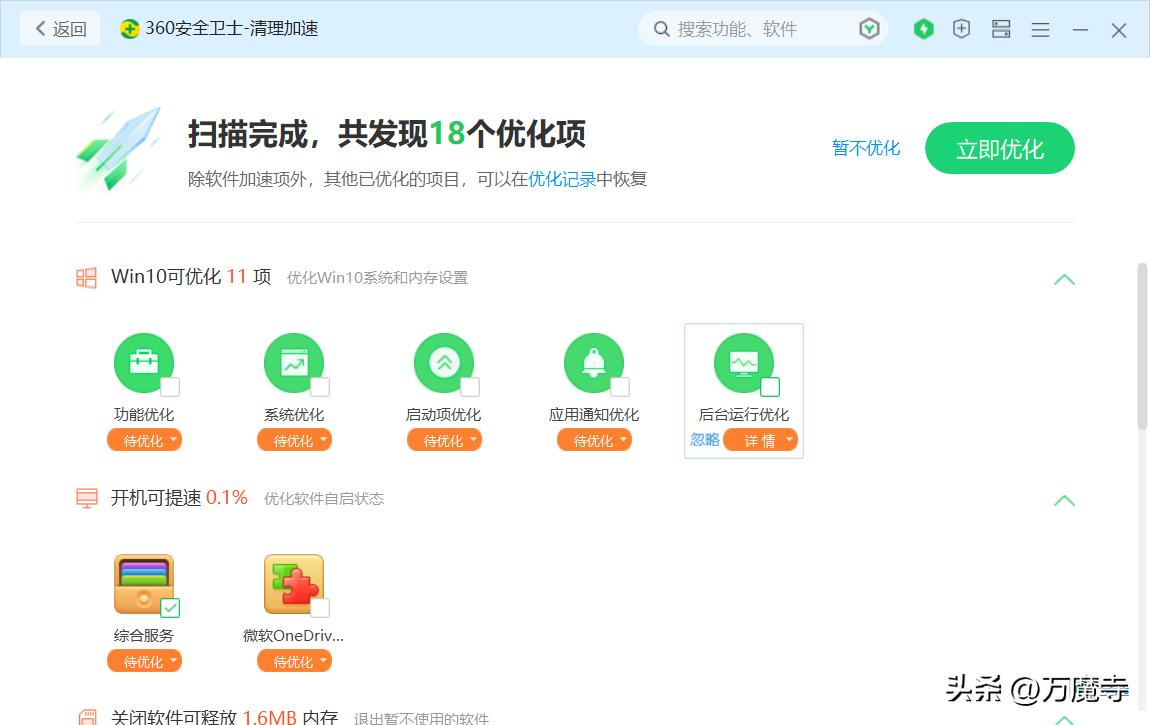Screen dimensions: 1150x725
Task: Toggle the security shield inside search box
Action: click(869, 29)
